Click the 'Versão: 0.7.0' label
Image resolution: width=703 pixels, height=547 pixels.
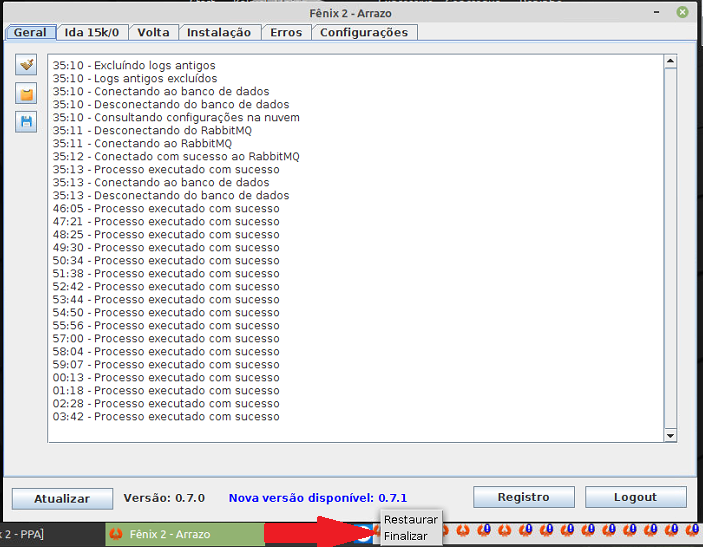click(x=164, y=498)
